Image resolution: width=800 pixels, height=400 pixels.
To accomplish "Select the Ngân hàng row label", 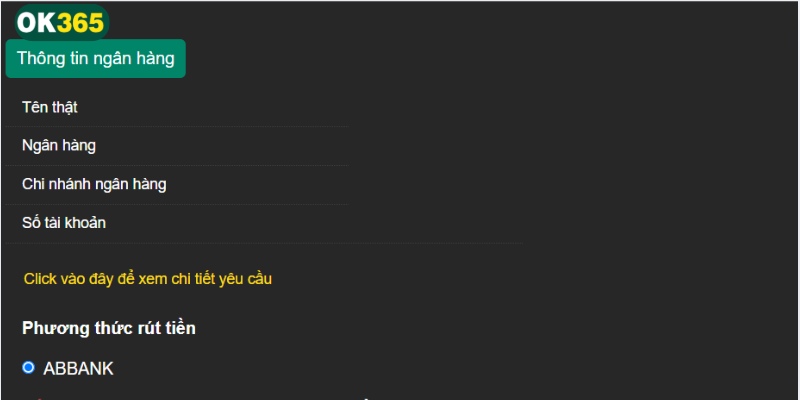I will [59, 146].
